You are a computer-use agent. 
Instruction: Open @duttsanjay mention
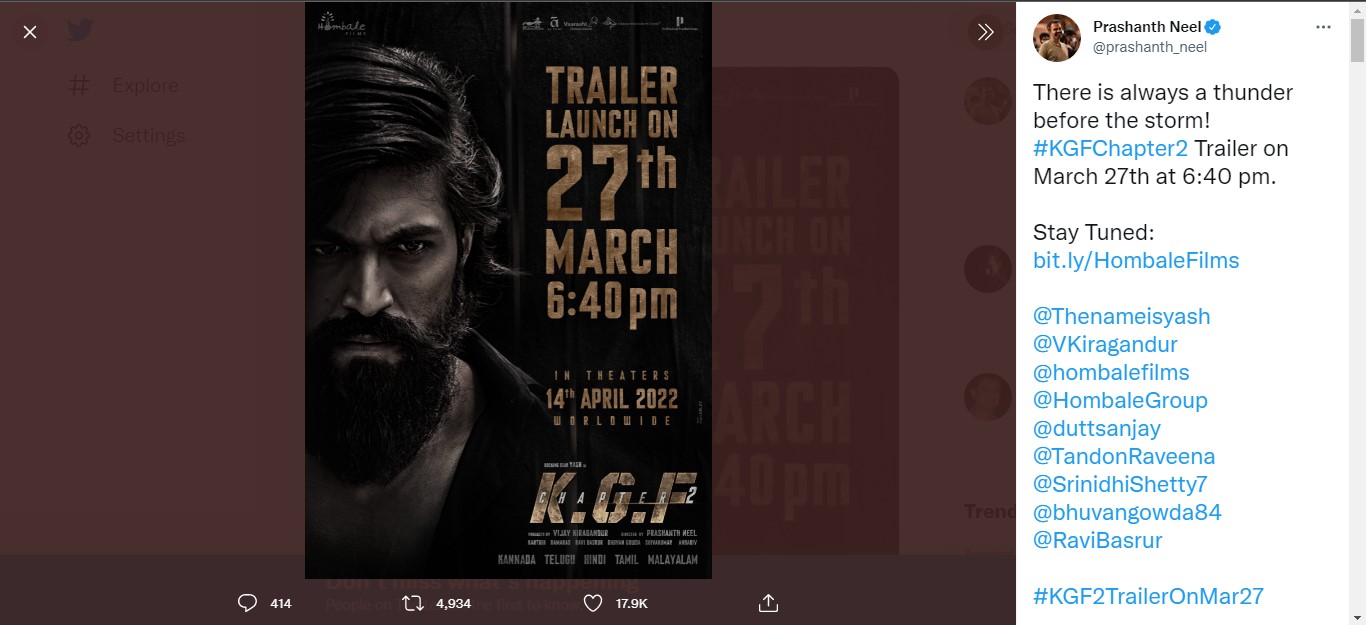click(x=1097, y=428)
